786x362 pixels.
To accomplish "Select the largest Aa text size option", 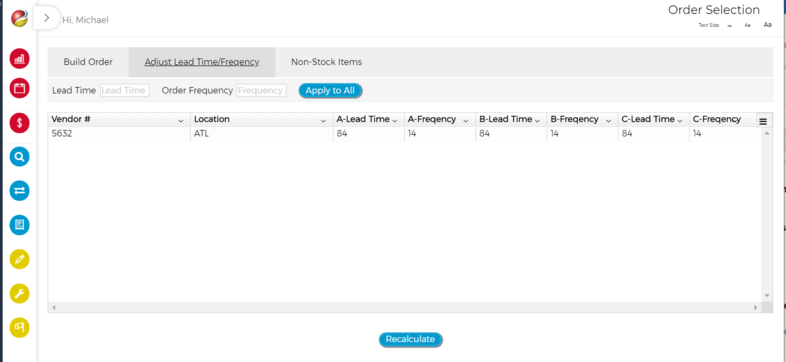I will point(767,25).
